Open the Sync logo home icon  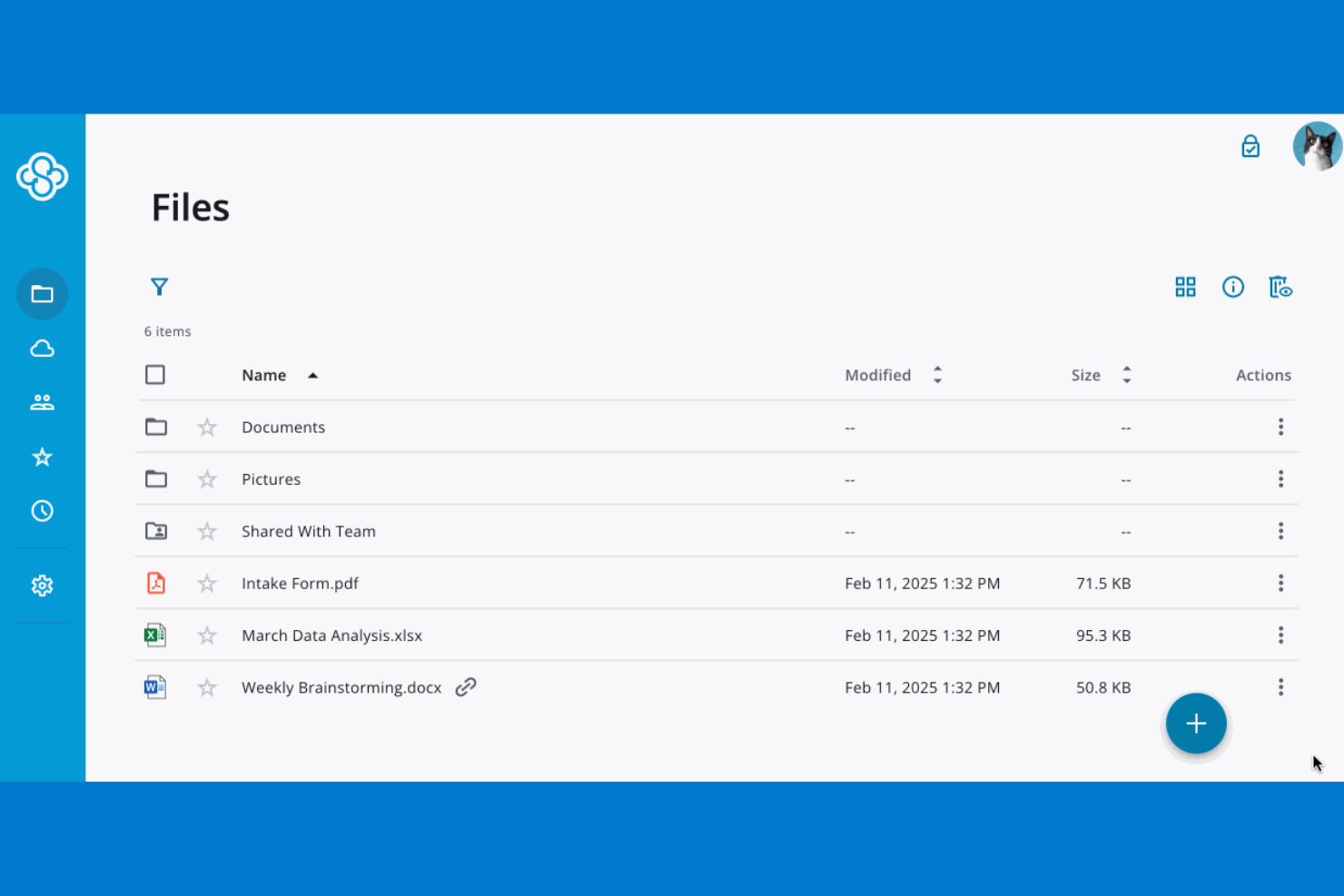42,177
